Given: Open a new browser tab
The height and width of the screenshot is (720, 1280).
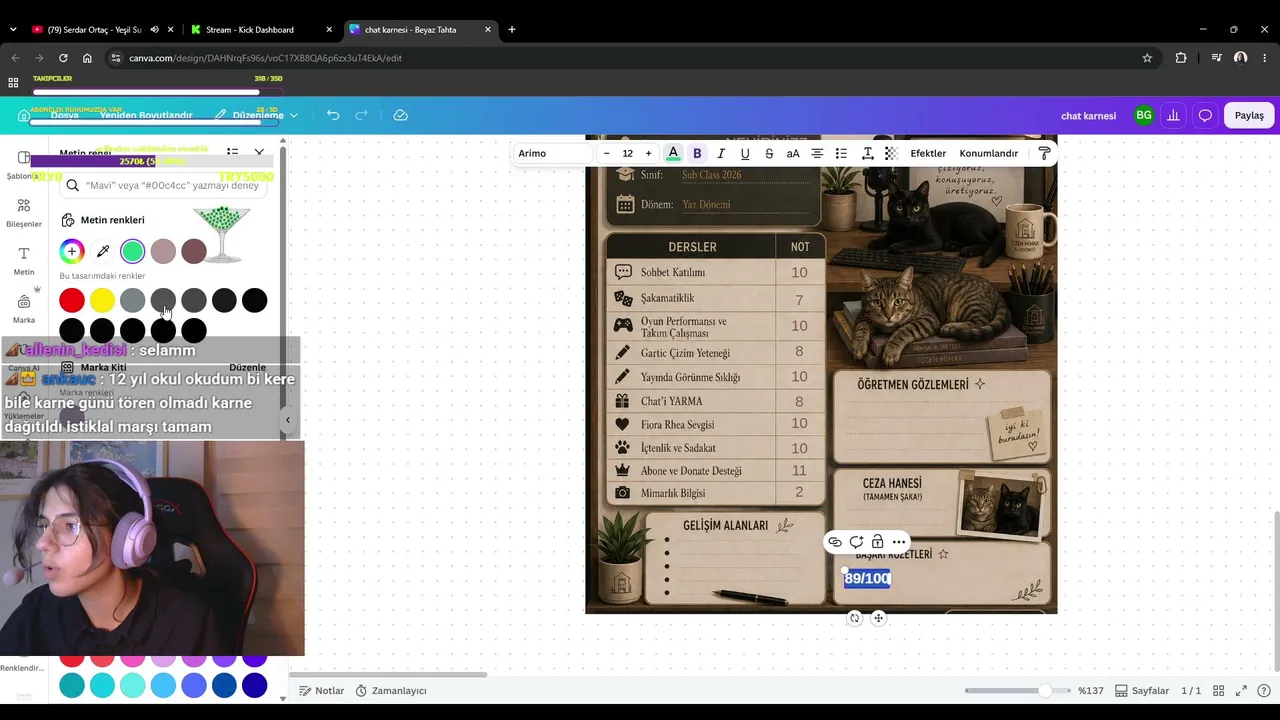Looking at the screenshot, I should pyautogui.click(x=512, y=30).
